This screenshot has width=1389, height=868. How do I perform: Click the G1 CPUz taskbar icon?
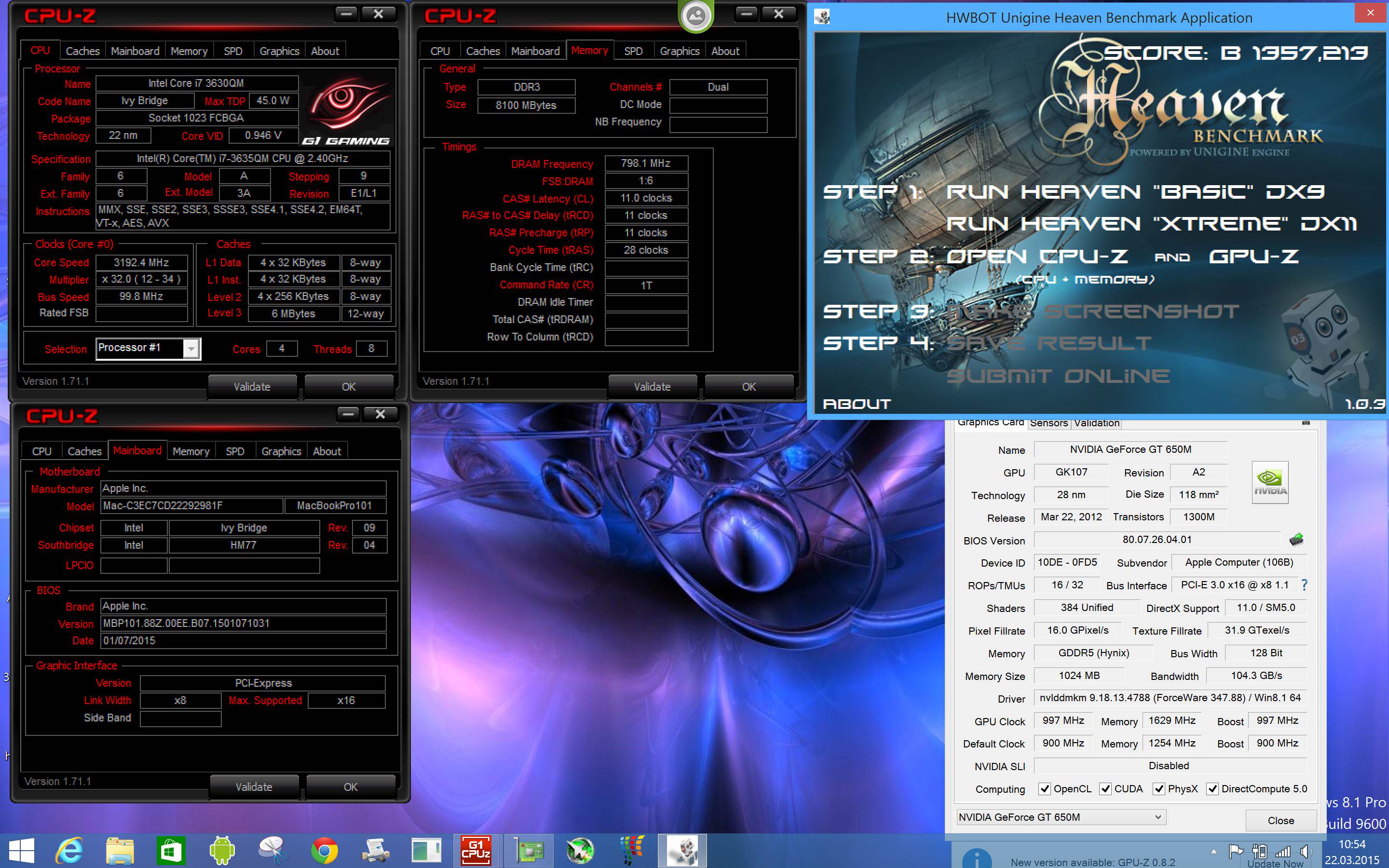point(477,851)
